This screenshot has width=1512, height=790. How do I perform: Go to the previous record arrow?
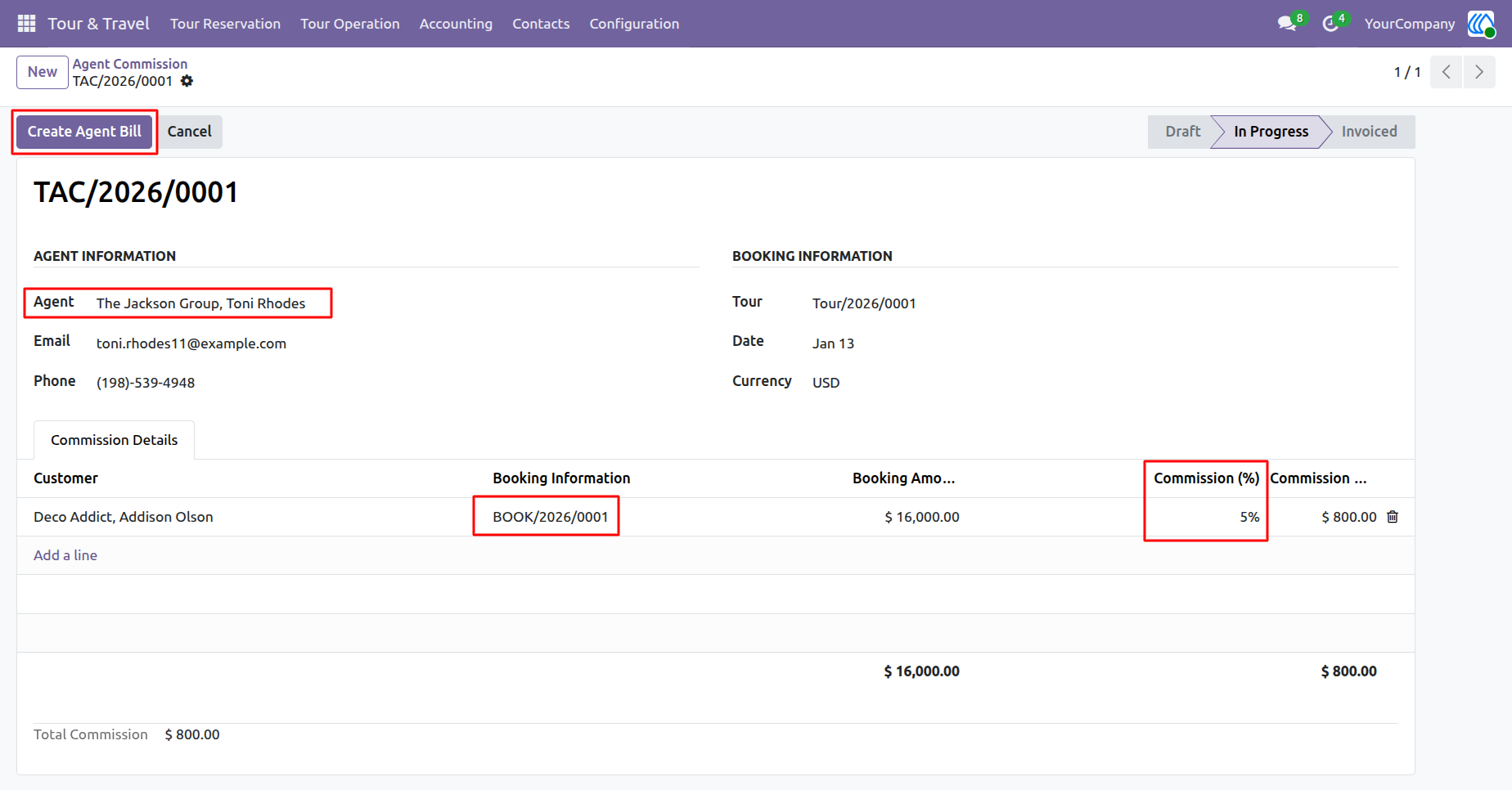point(1447,72)
